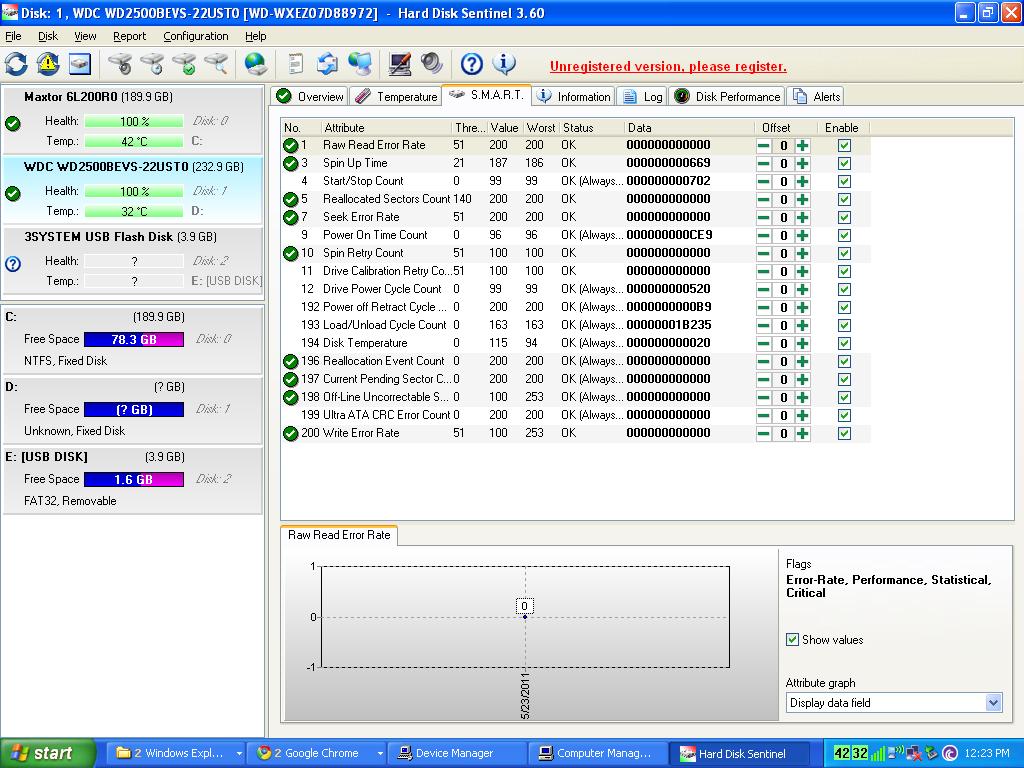1024x768 pixels.
Task: Open the Disk menu
Action: pyautogui.click(x=48, y=36)
